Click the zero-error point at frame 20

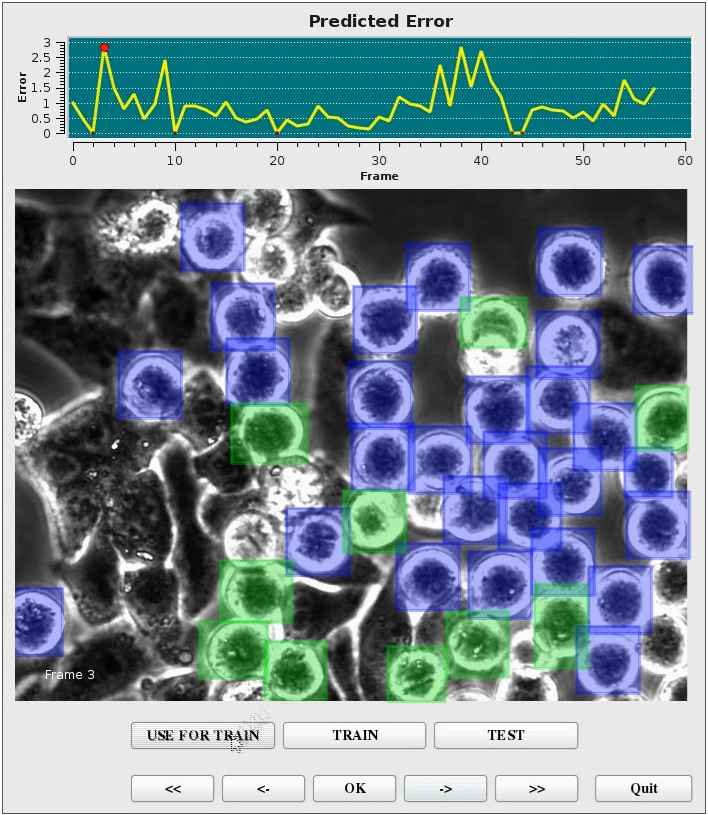(x=277, y=133)
